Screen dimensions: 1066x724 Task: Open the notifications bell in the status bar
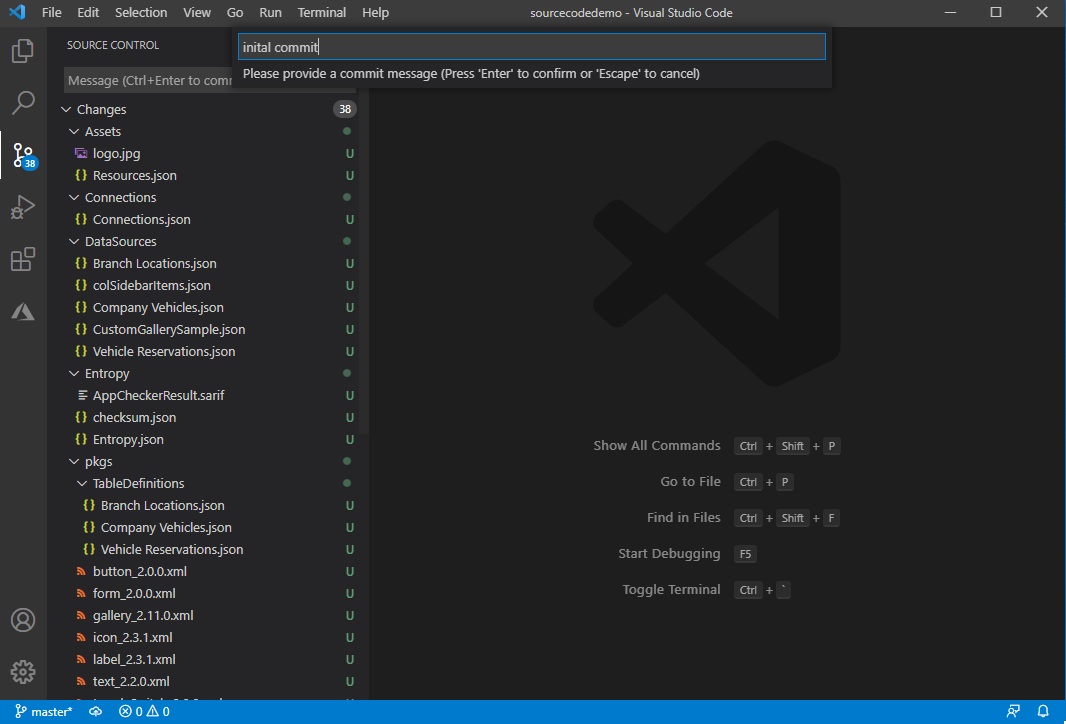(x=1041, y=711)
